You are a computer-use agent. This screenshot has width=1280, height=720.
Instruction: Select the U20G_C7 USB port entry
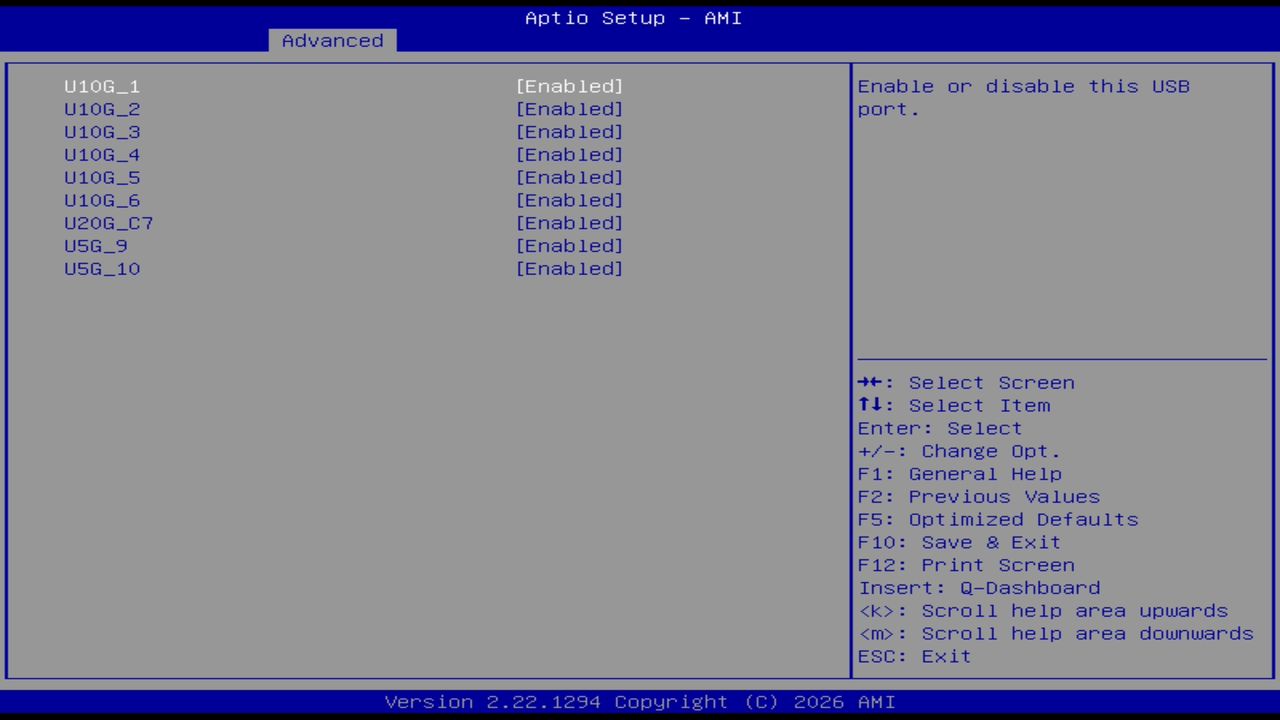click(108, 223)
